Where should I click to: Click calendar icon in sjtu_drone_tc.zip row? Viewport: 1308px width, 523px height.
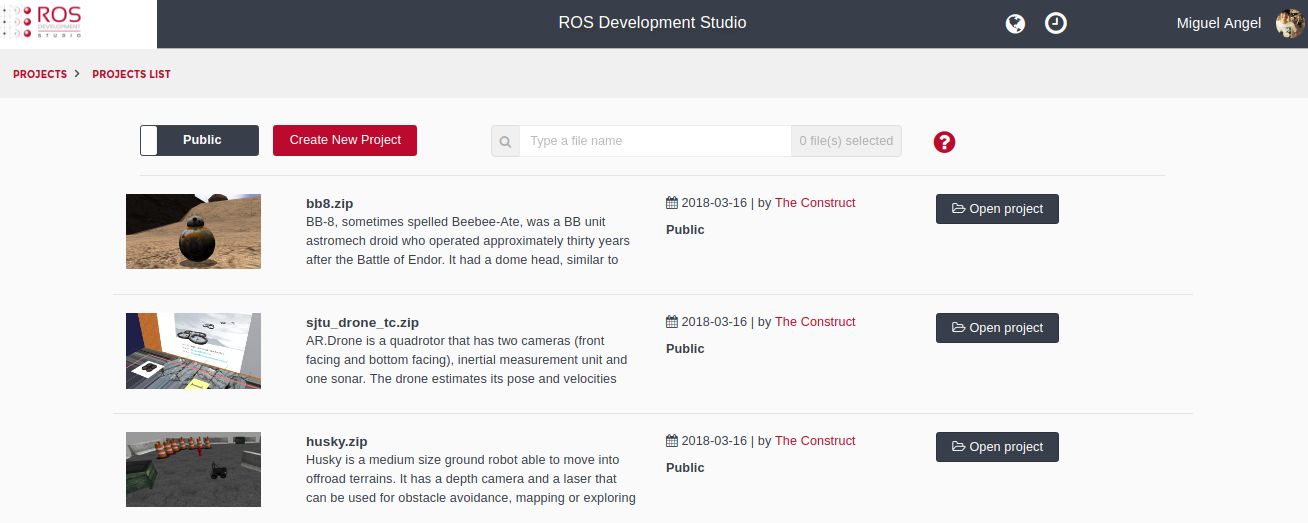tap(672, 322)
